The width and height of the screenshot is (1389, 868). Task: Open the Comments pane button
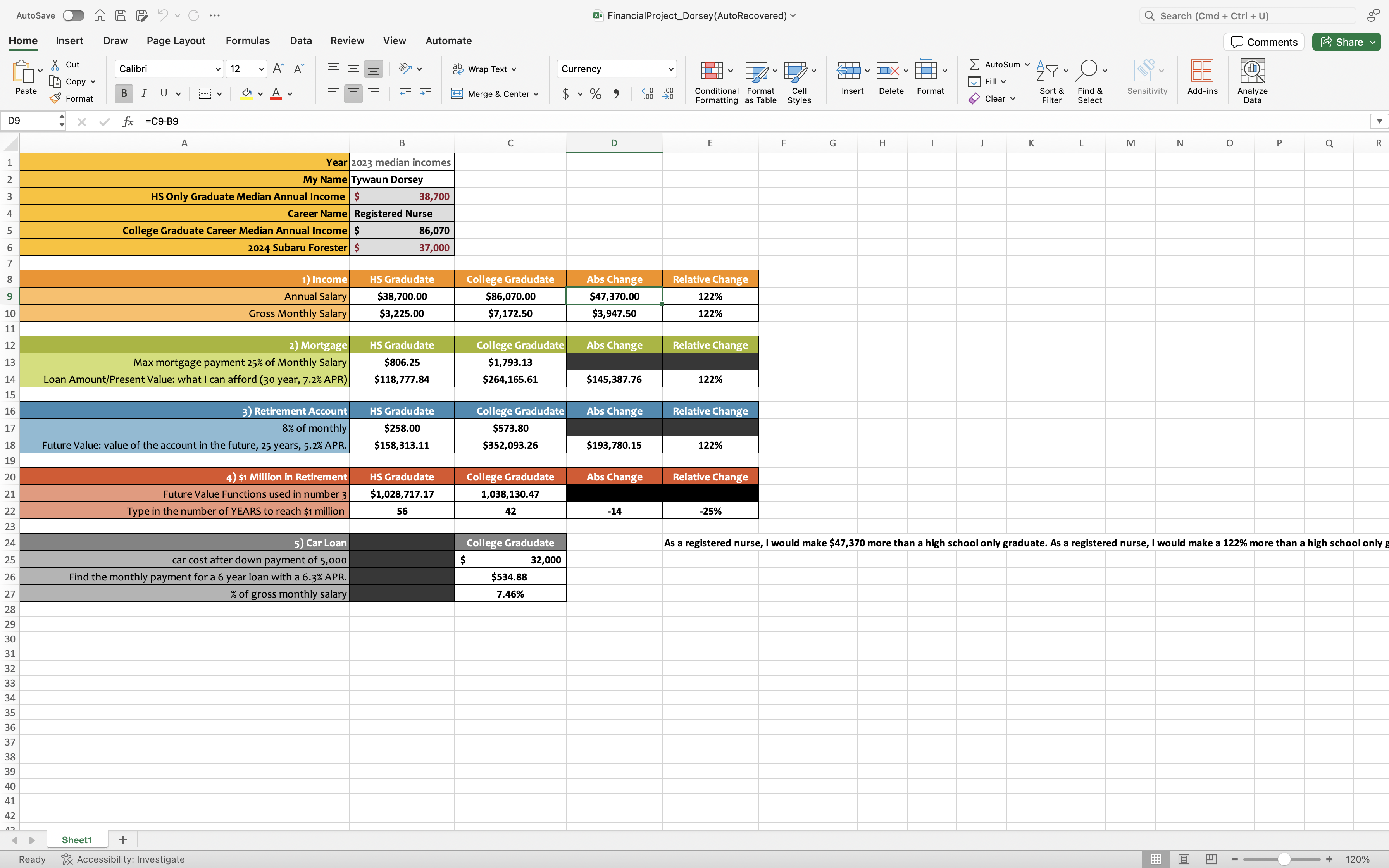click(x=1263, y=42)
